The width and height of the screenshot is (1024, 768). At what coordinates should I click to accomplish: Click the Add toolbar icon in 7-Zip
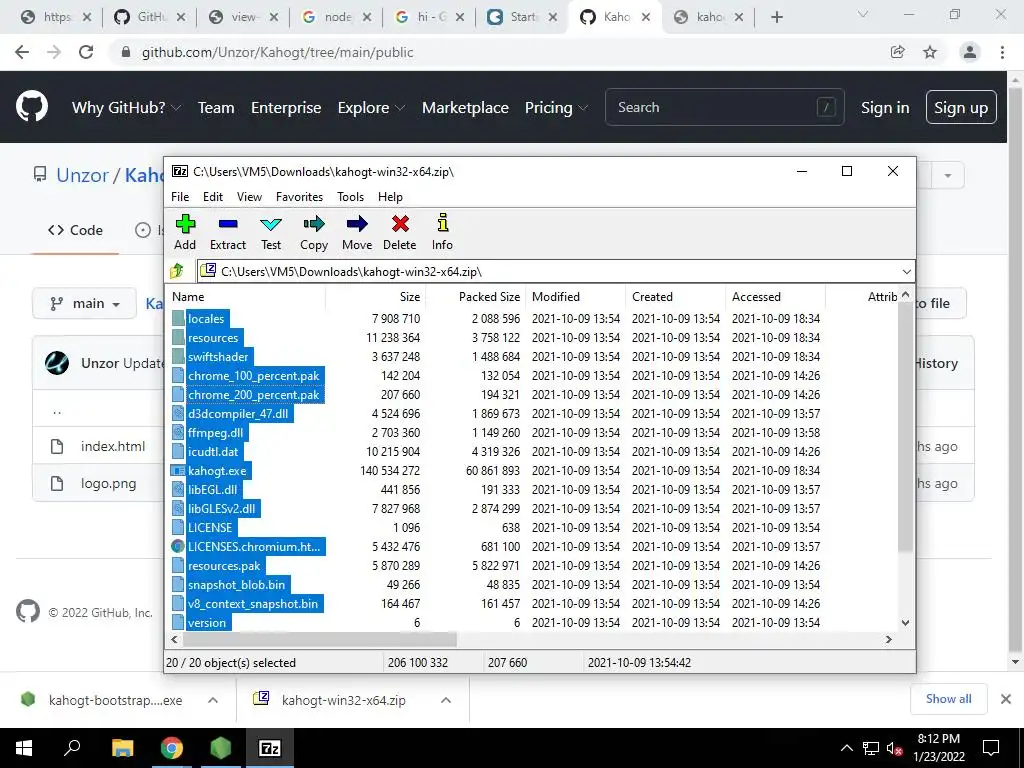185,224
